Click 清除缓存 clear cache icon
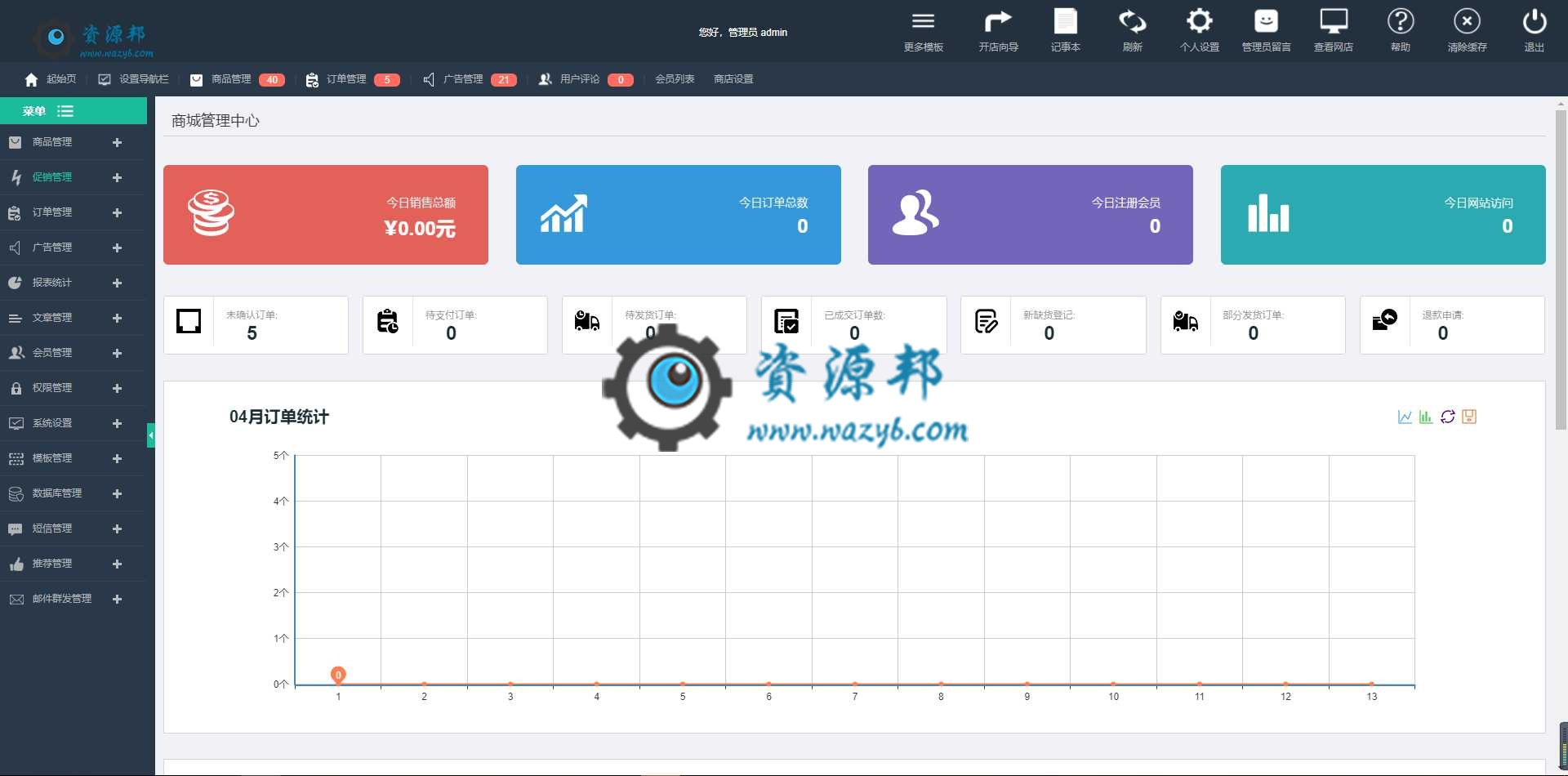Screen dimensions: 1568x776 click(1467, 21)
